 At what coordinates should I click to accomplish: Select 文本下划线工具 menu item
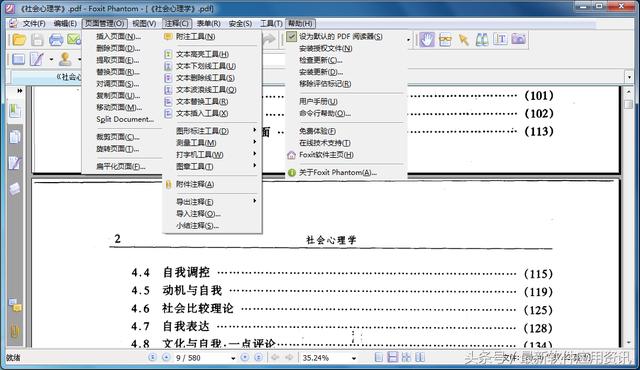[x=206, y=66]
